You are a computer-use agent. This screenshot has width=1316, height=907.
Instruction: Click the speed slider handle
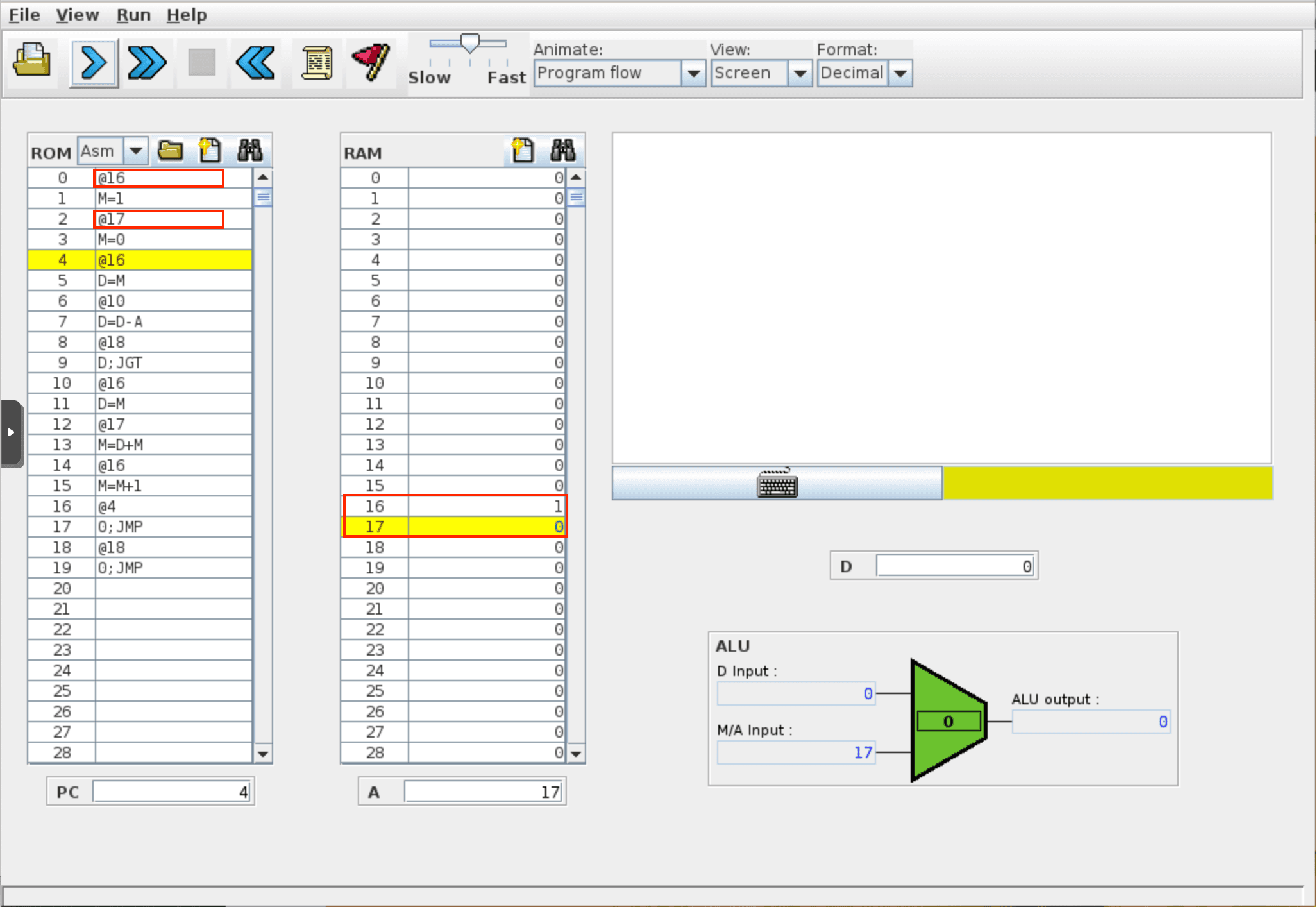tap(470, 44)
